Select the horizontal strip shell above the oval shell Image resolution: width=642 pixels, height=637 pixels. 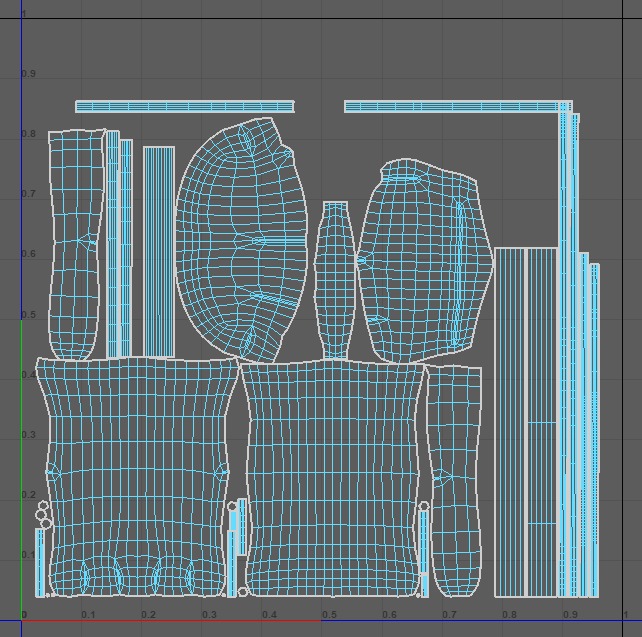tap(185, 106)
